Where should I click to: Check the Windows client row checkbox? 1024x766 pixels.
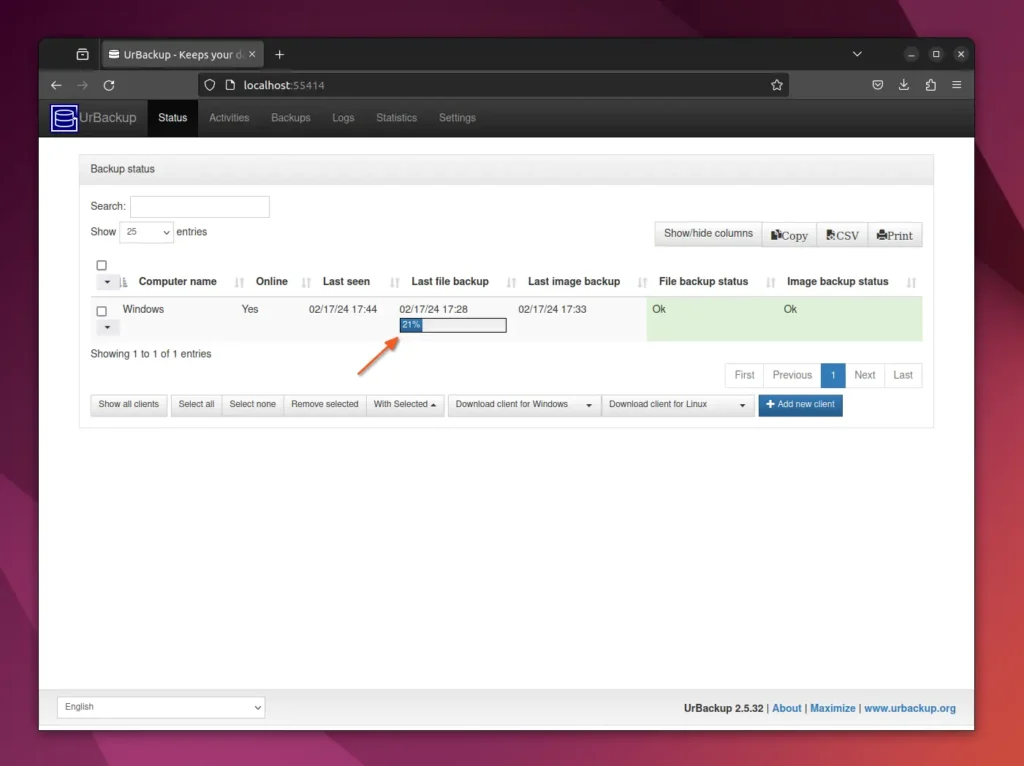coord(101,311)
